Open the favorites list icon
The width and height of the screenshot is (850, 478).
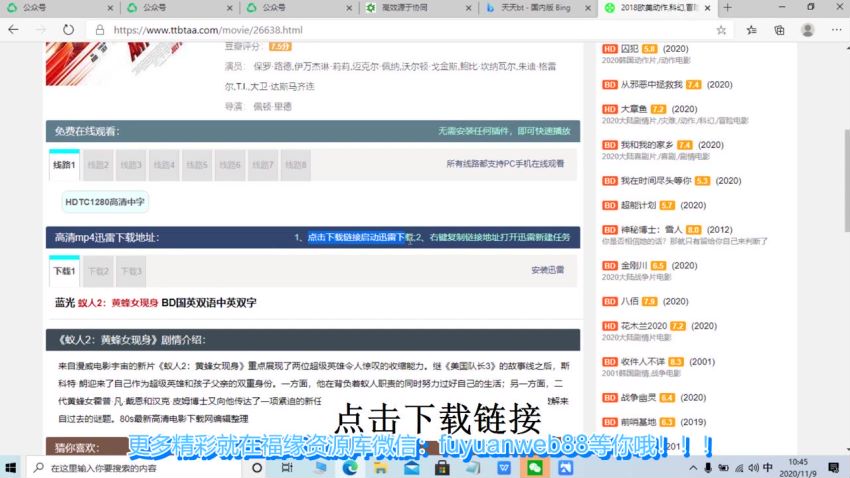pyautogui.click(x=751, y=30)
